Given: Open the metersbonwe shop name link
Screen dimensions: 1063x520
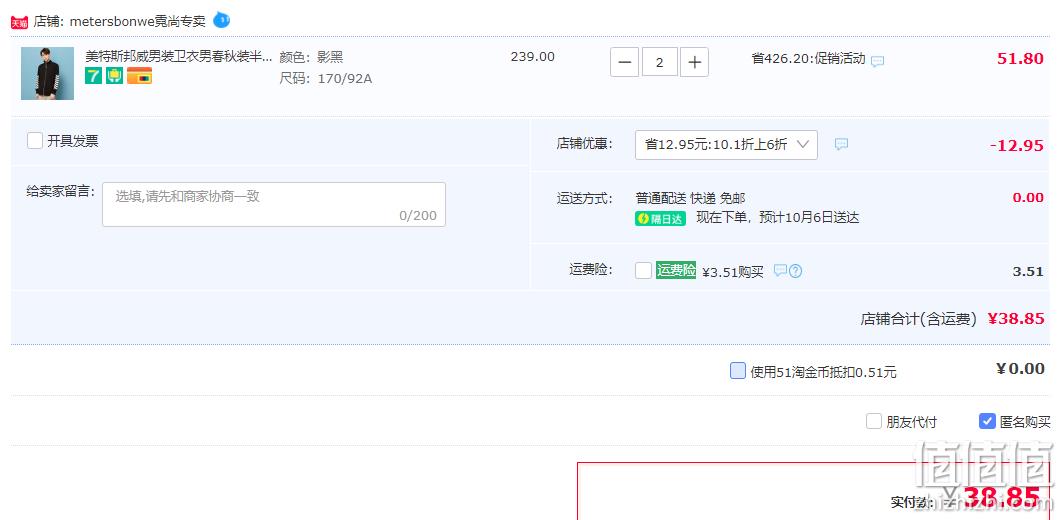Looking at the screenshot, I should pyautogui.click(x=138, y=22).
